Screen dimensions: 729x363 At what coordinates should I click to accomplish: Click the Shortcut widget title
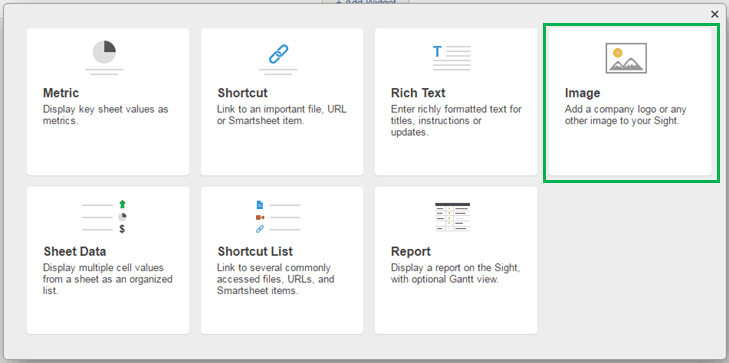click(242, 93)
